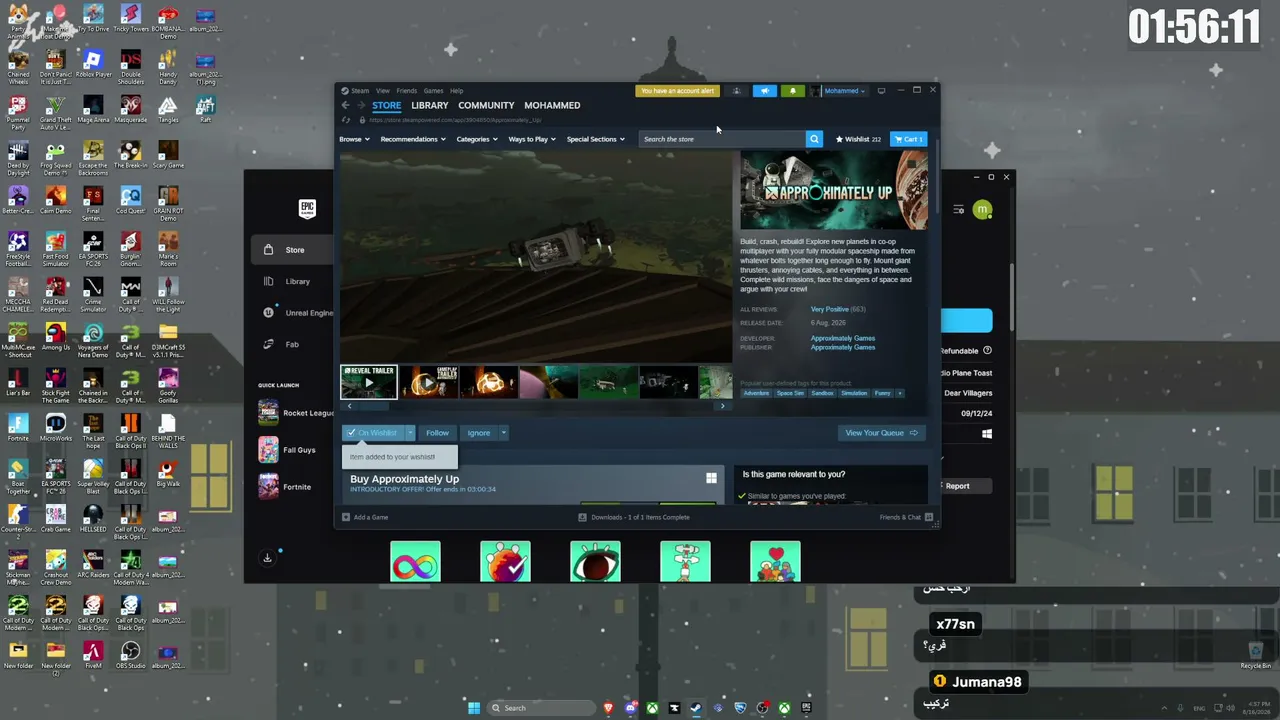Open the Recommendations dropdown
The height and width of the screenshot is (720, 1280).
click(412, 139)
